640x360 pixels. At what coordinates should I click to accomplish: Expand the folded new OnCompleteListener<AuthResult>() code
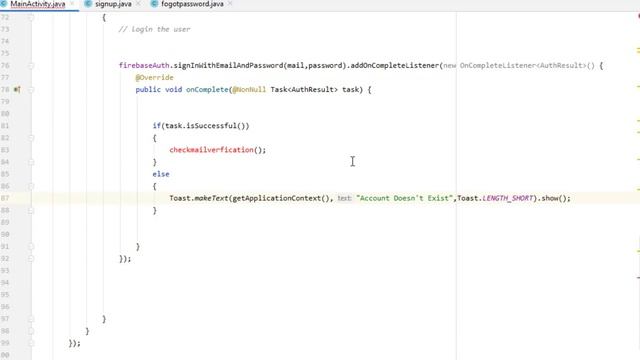(x=519, y=65)
